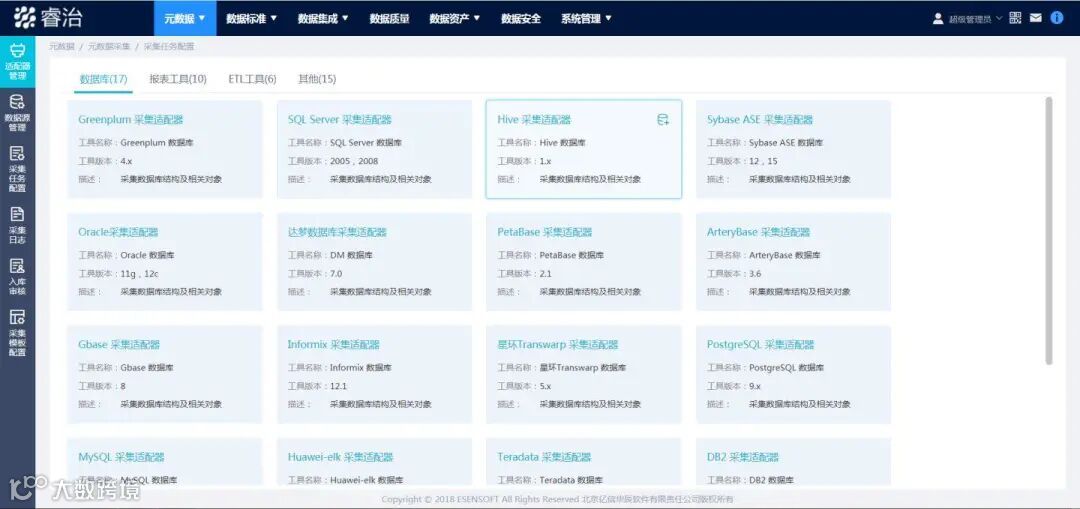Screen dimensions: 1080x509
Task: Open Greenplum 采集适配器 card title
Action: tap(131, 120)
